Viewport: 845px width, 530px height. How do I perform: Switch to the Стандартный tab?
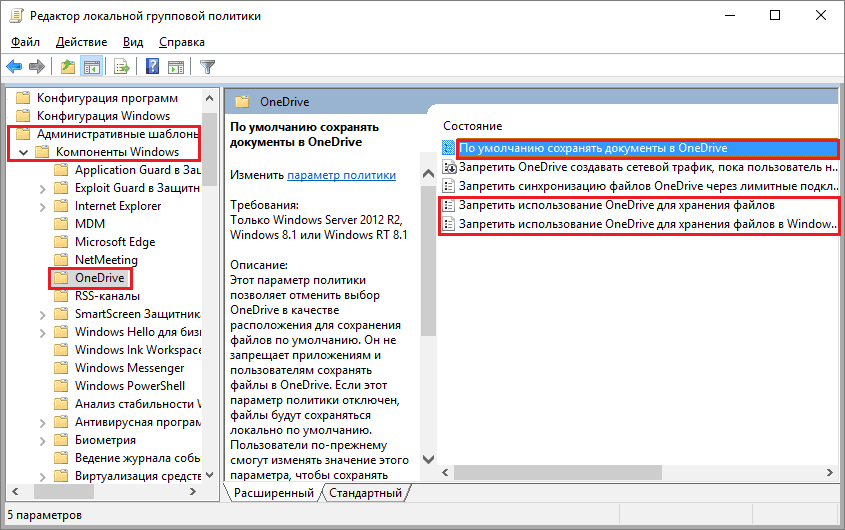coord(365,493)
